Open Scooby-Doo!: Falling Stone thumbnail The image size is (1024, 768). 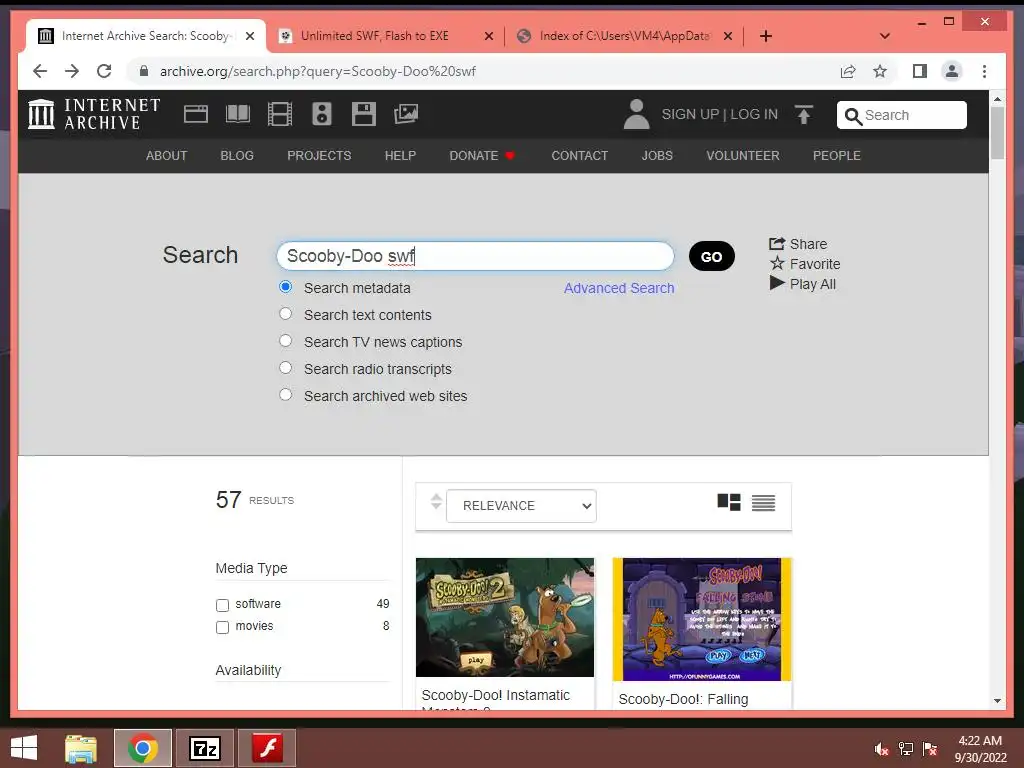(701, 619)
